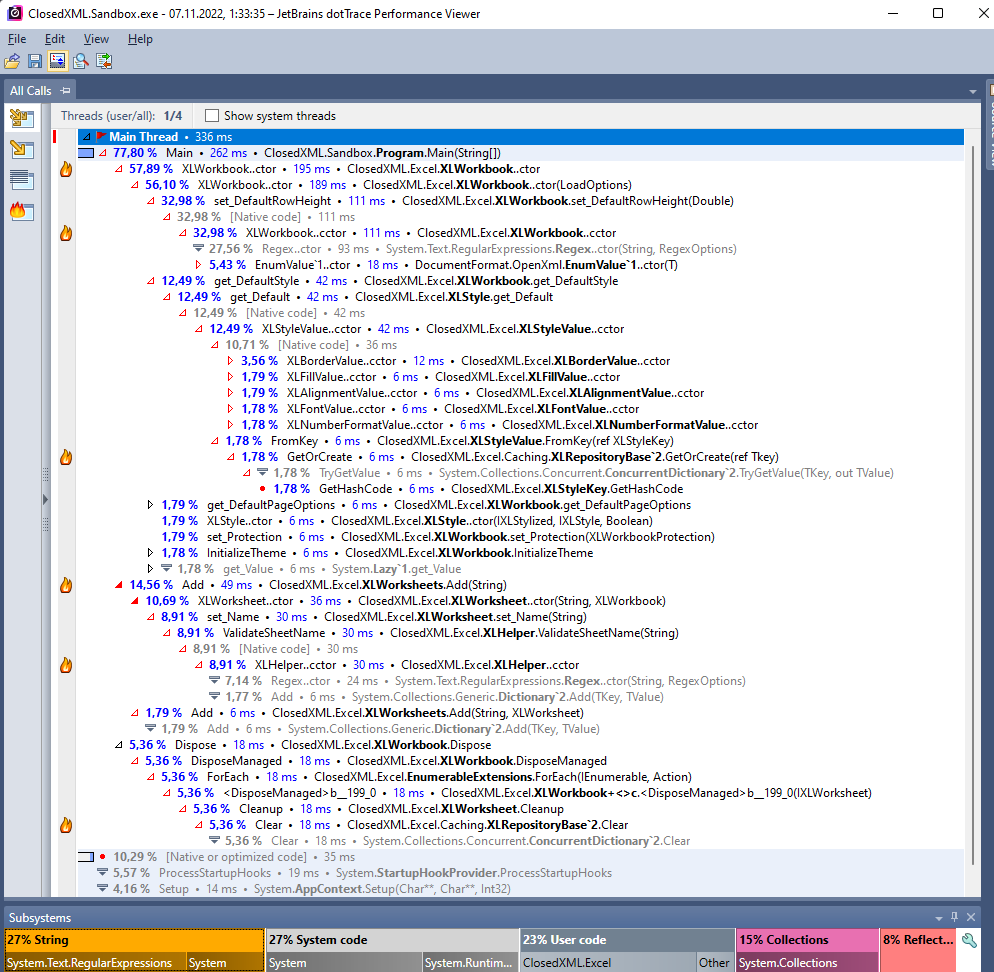The height and width of the screenshot is (972, 994).
Task: Select the call tree view sidebar icon
Action: 22,118
